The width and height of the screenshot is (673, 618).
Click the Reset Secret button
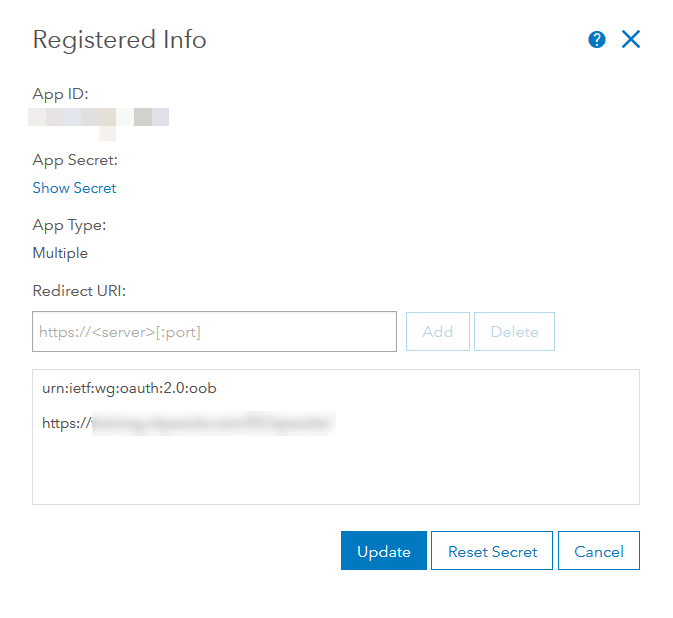tap(492, 551)
